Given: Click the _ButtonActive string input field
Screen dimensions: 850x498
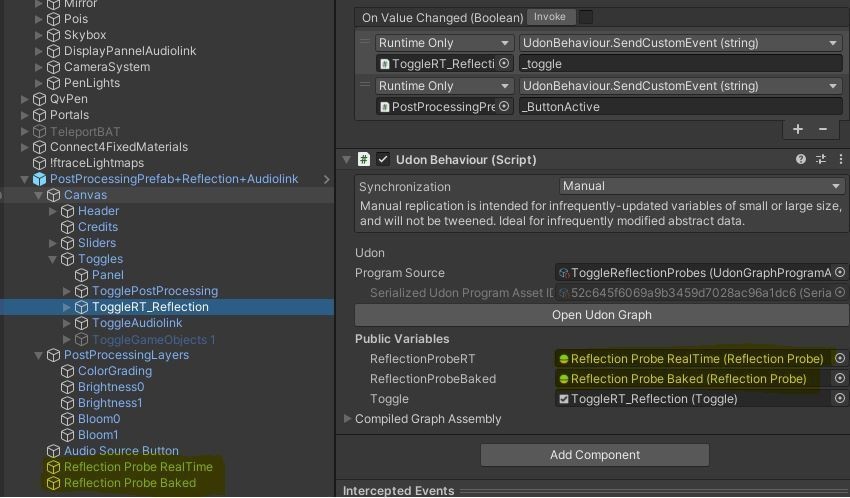Looking at the screenshot, I should [x=680, y=107].
